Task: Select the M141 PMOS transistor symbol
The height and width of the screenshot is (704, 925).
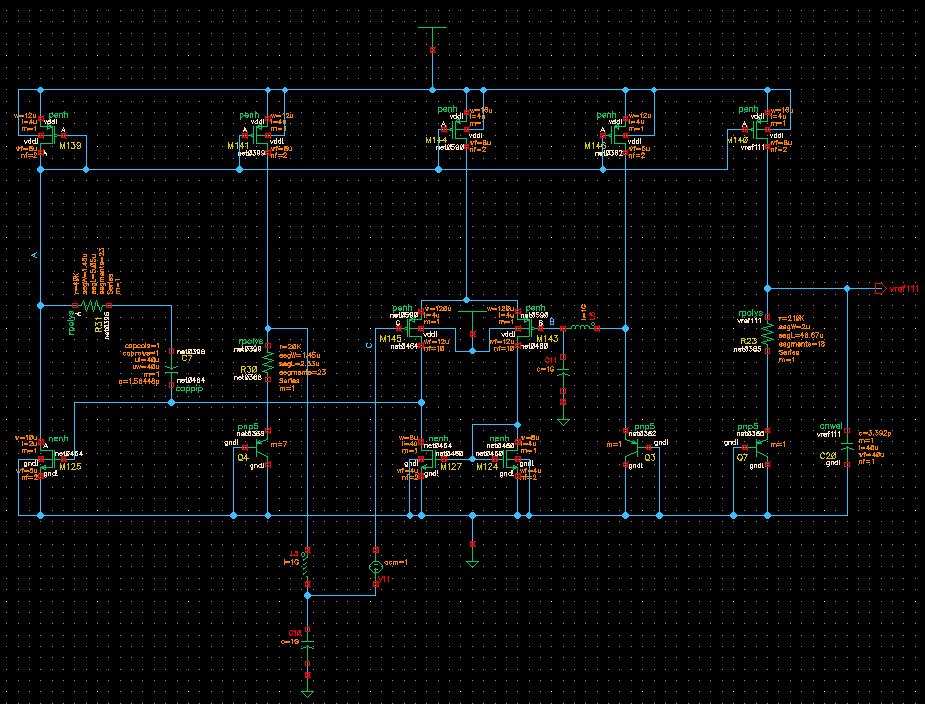Action: pyautogui.click(x=257, y=136)
